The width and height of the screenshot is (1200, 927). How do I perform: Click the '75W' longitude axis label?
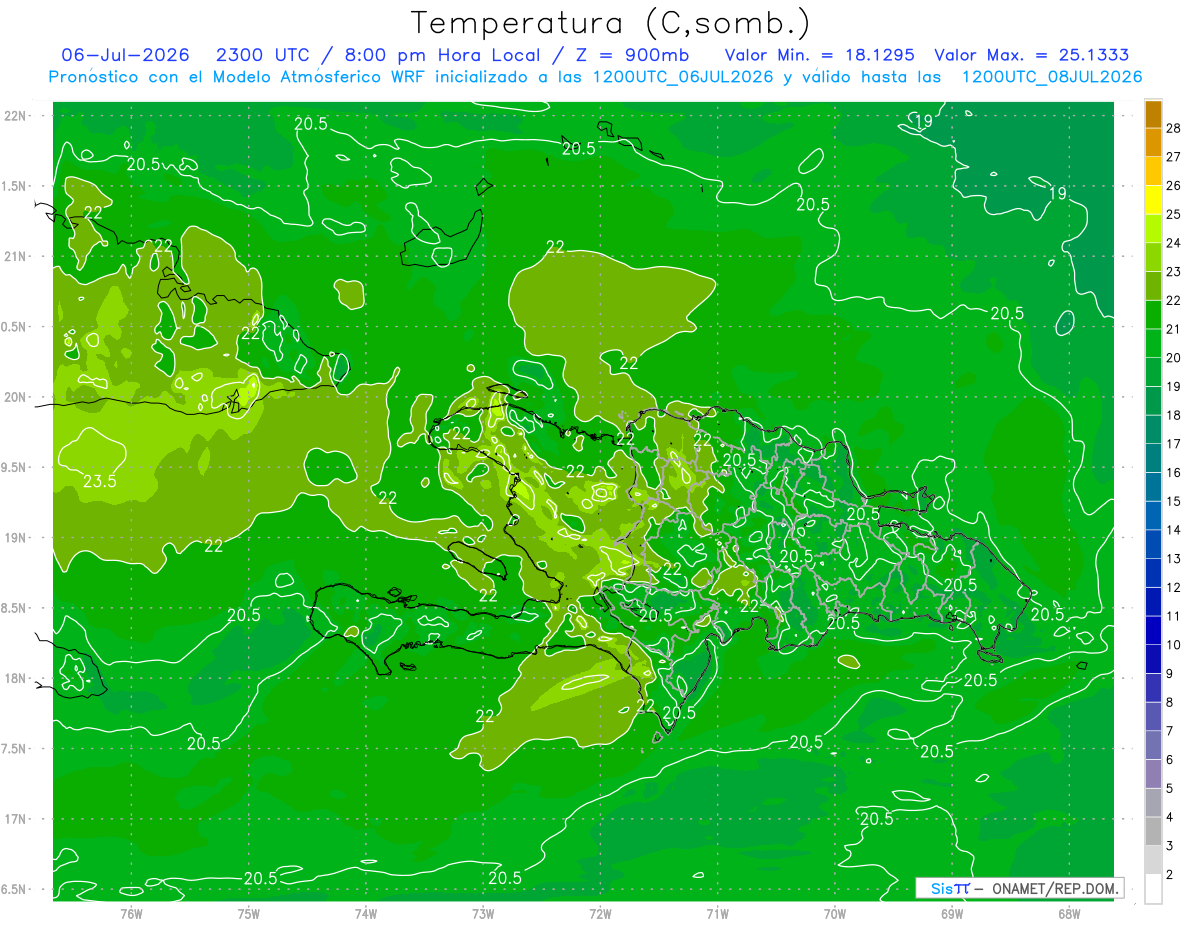pos(249,913)
